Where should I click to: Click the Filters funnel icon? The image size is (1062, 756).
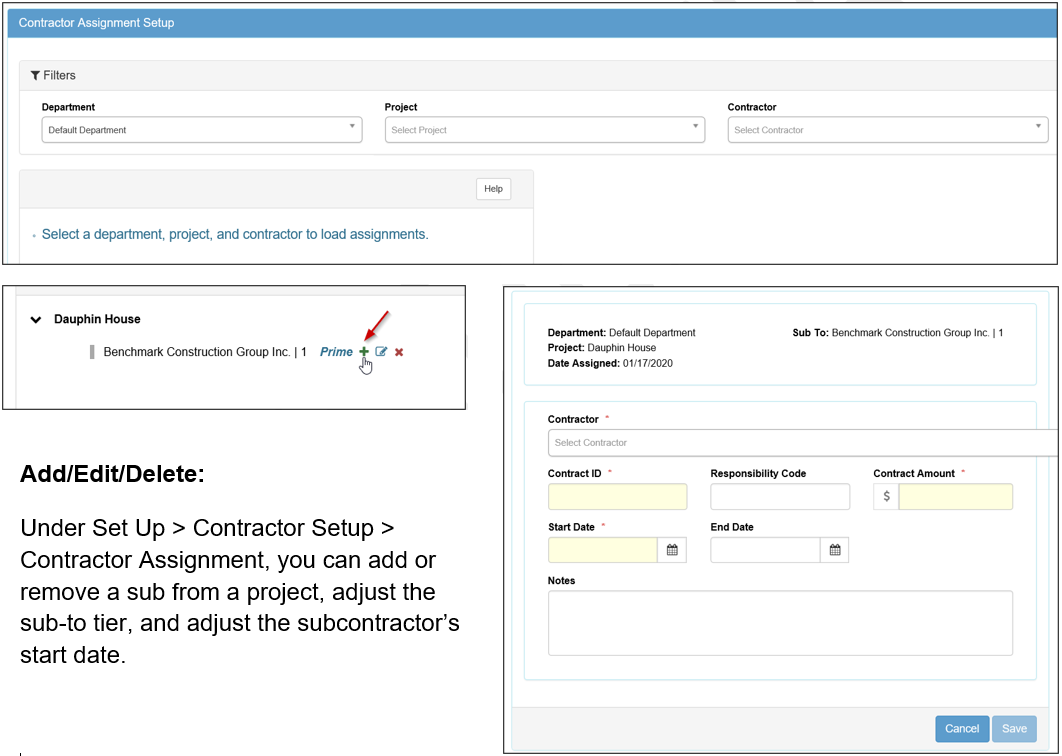pyautogui.click(x=35, y=75)
